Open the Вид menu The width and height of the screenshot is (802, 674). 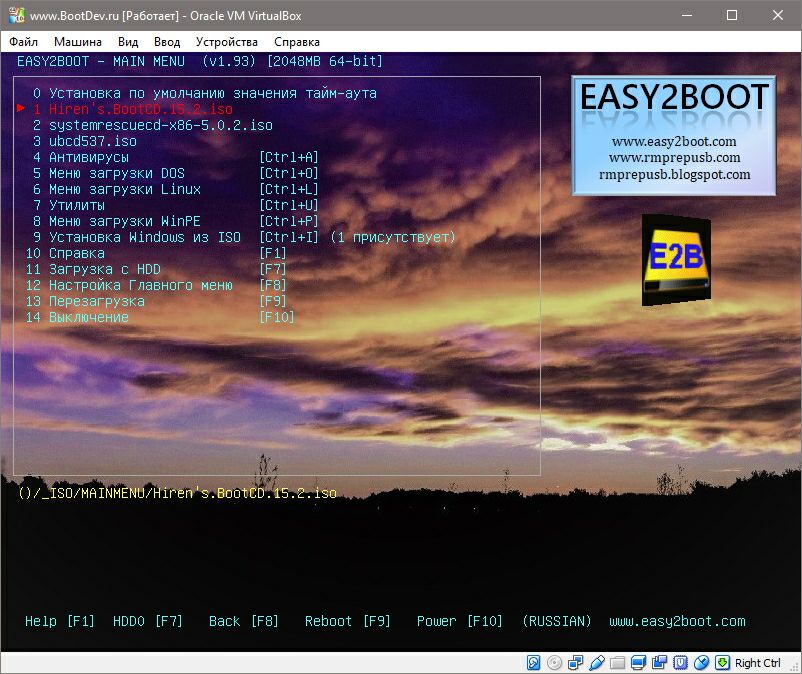[x=128, y=42]
